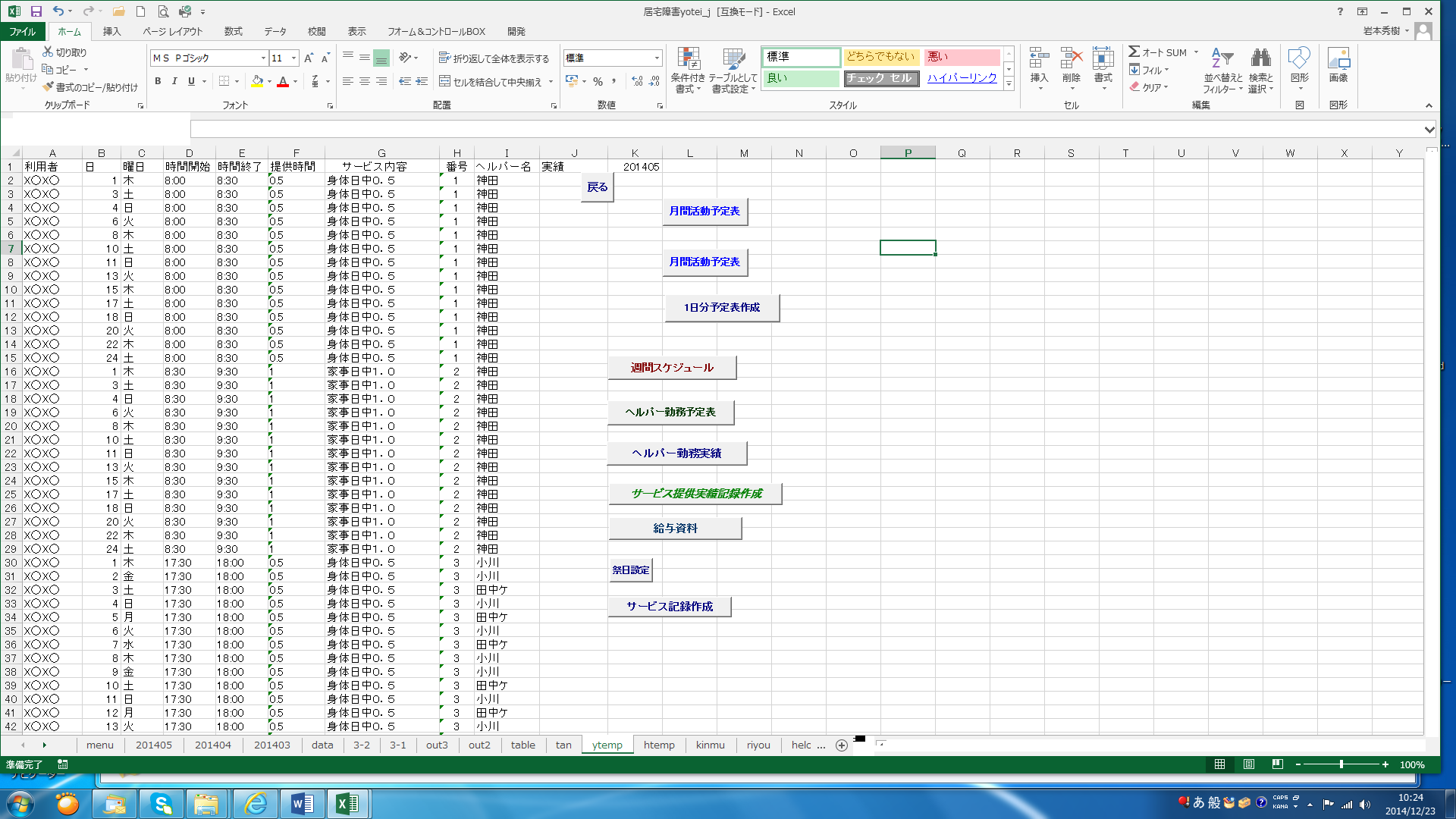Toggle wrap text (折り返して全体を表示する)
Viewport: 1456px width, 819px height.
coord(494,58)
